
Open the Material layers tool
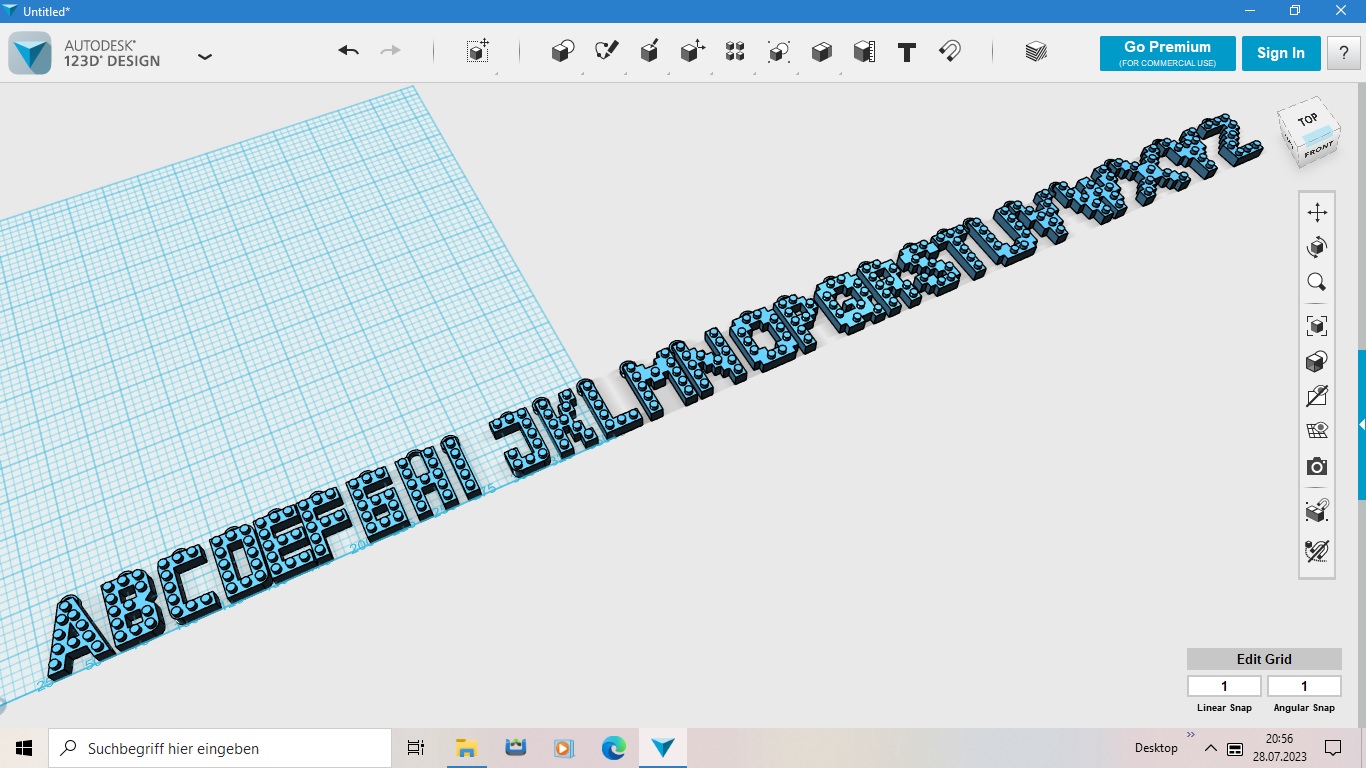[x=1036, y=52]
